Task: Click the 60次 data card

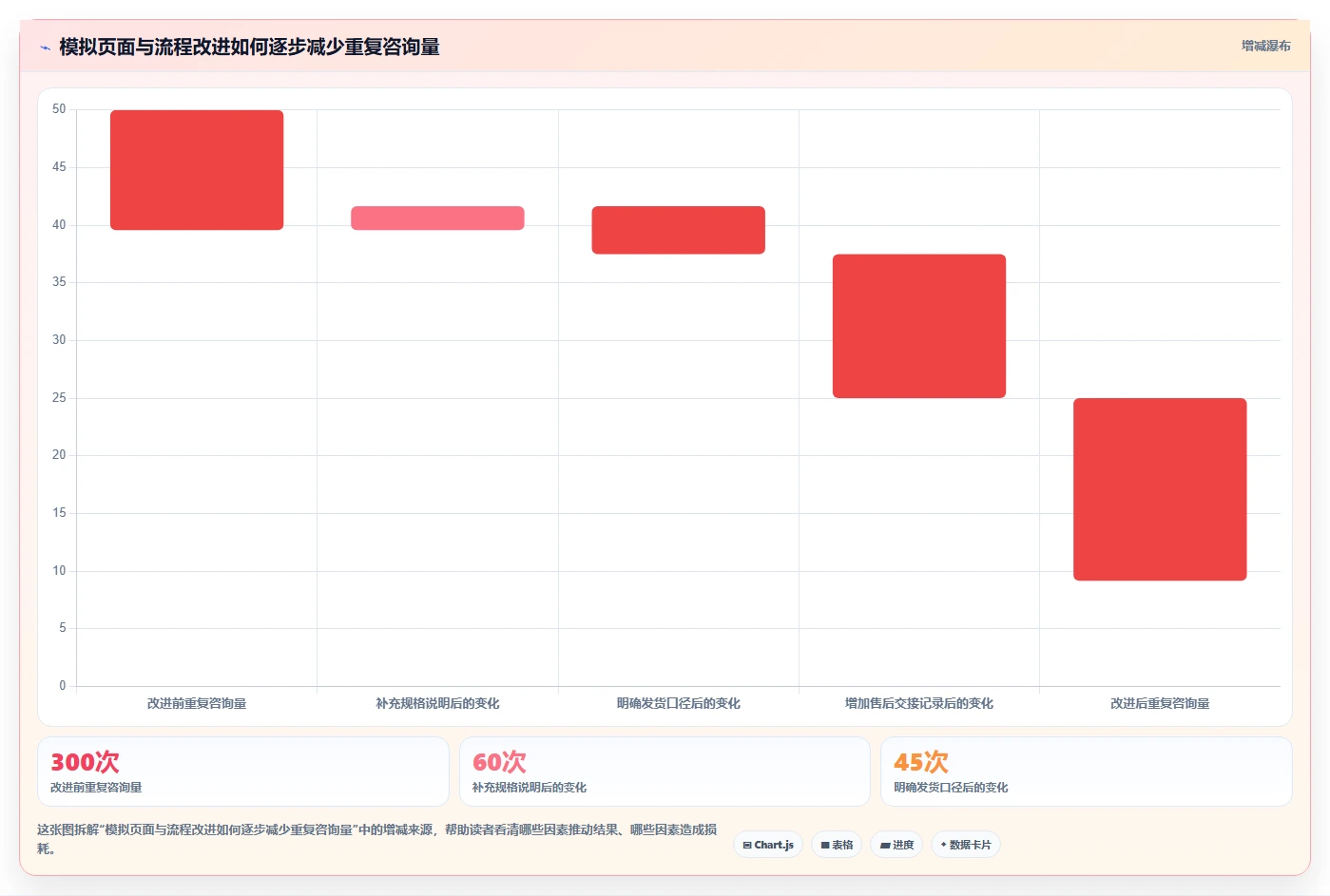Action: pyautogui.click(x=665, y=772)
